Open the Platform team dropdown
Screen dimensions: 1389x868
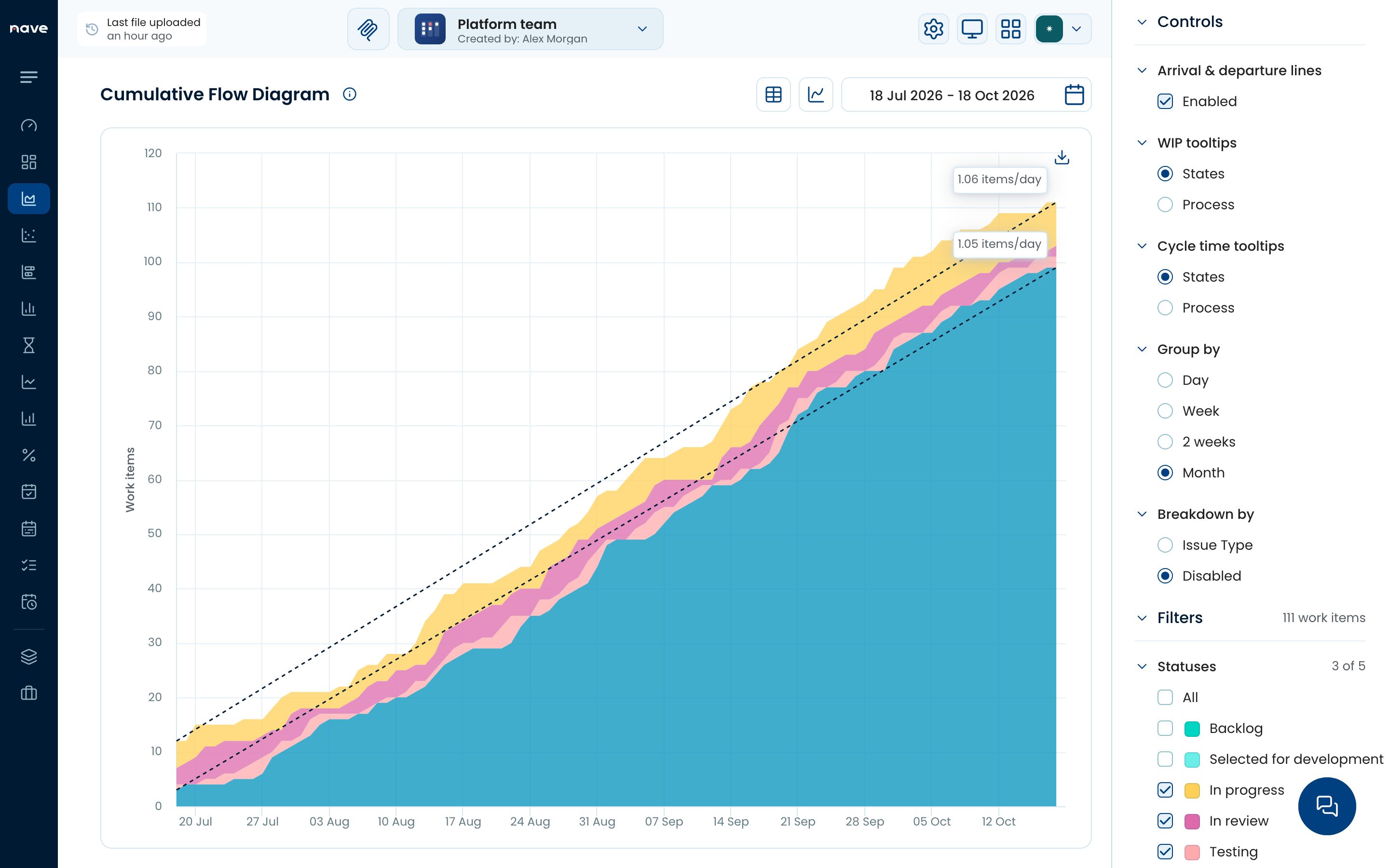pyautogui.click(x=530, y=29)
